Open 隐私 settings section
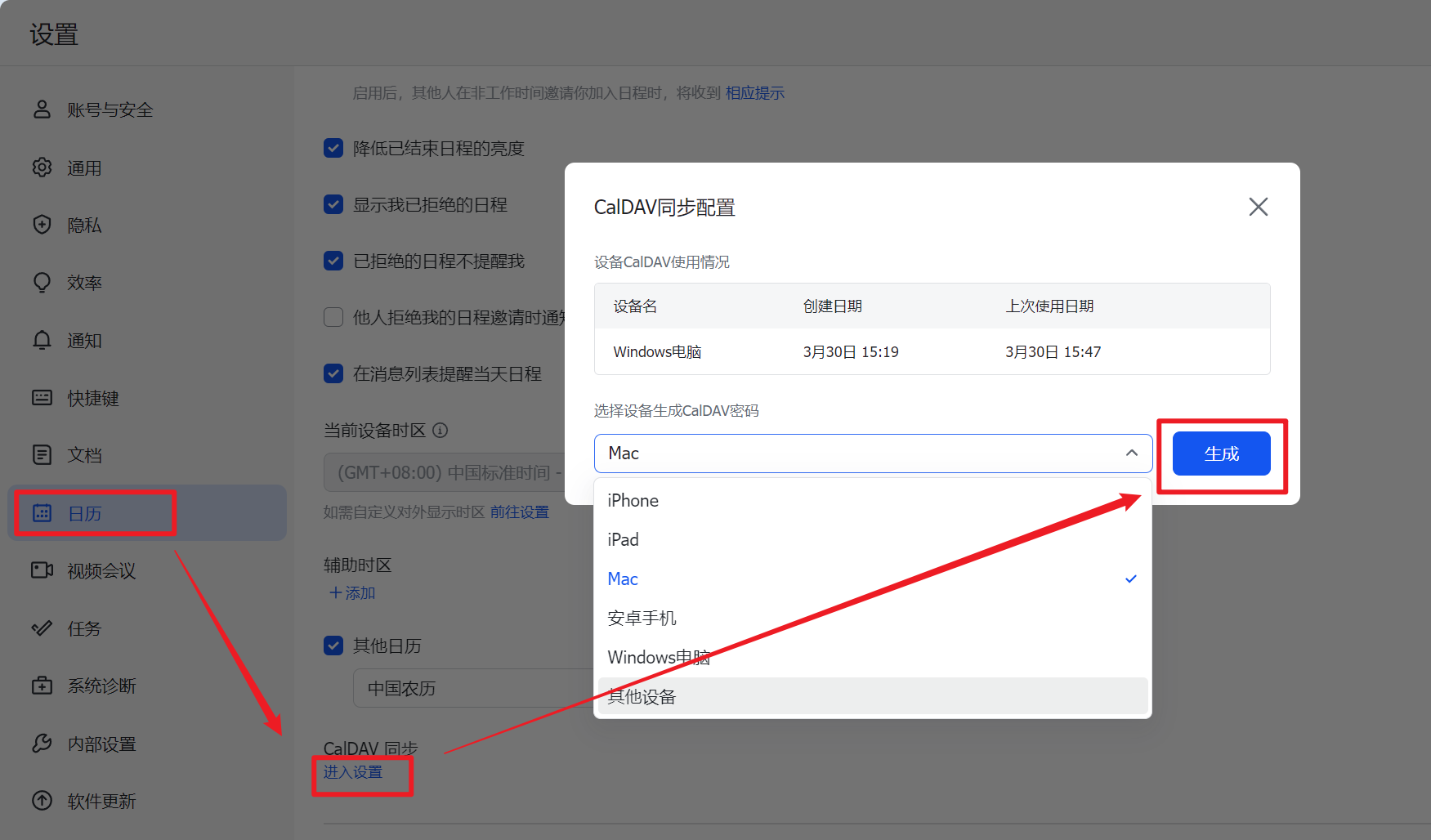 [147, 225]
